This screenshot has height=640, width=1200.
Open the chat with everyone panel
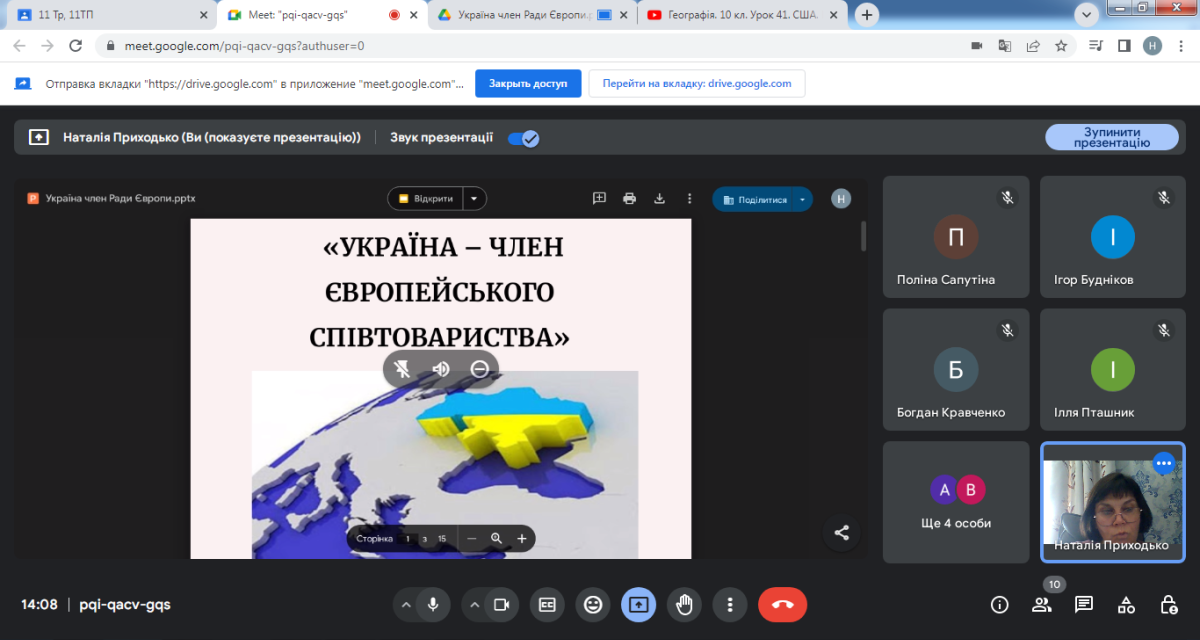pyautogui.click(x=1083, y=604)
